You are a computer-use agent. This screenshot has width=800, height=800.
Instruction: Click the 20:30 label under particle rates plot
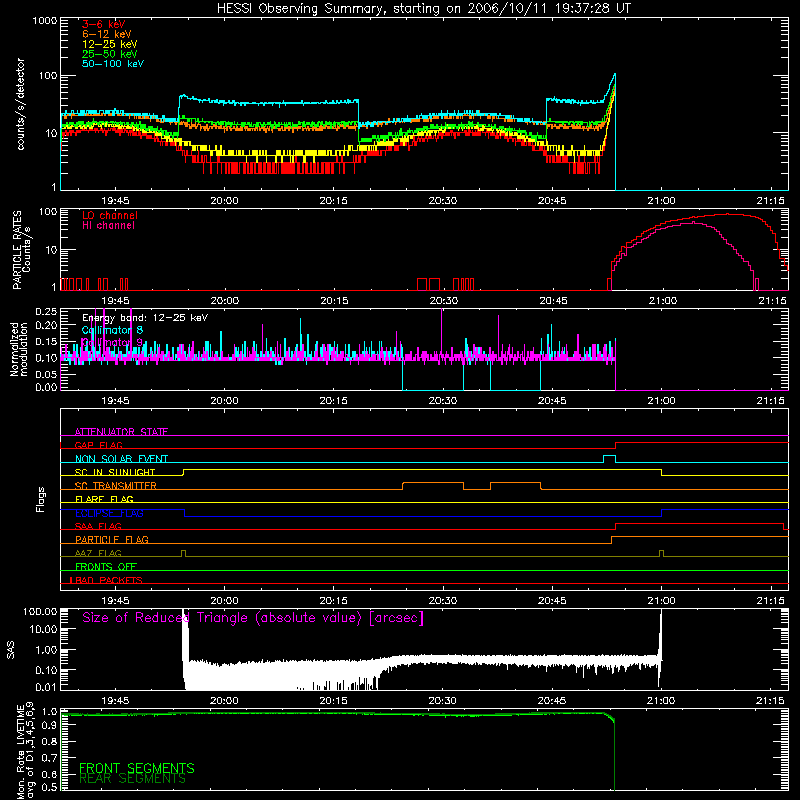[443, 301]
